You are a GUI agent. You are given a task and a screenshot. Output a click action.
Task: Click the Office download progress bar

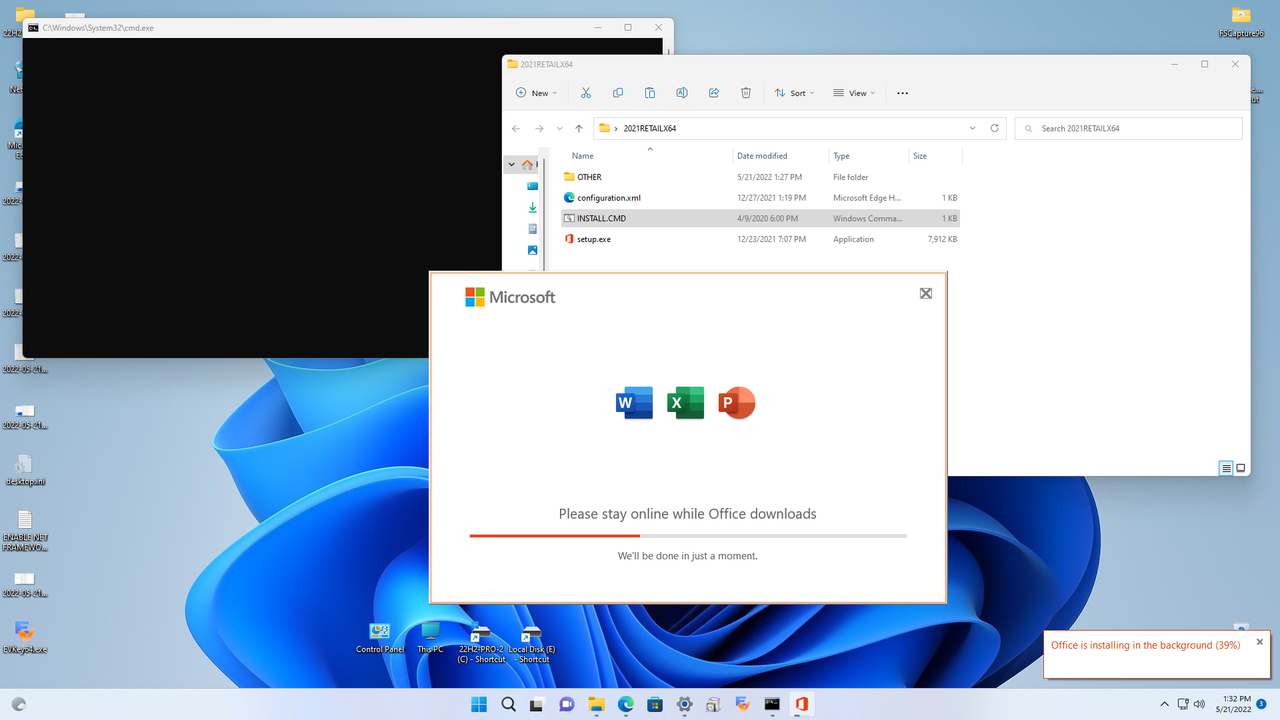[x=688, y=536]
